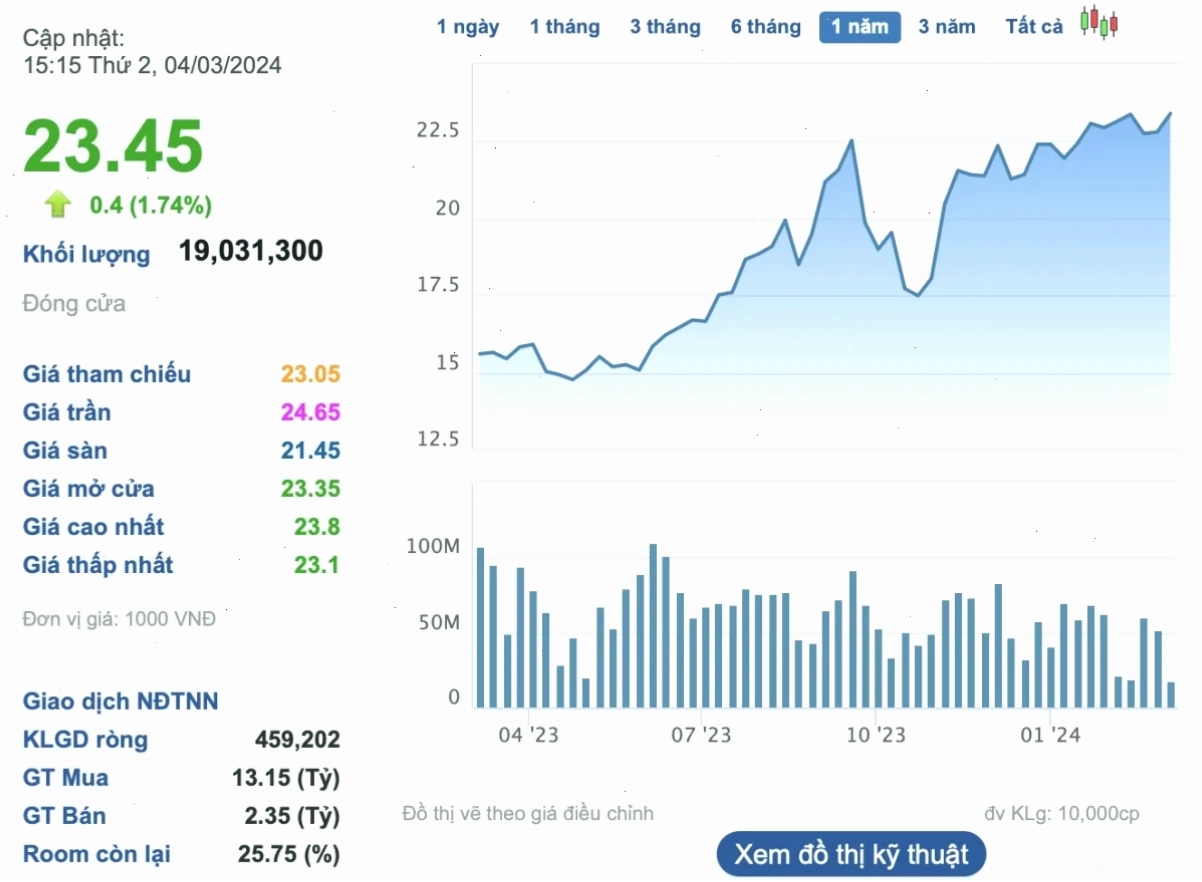Click floor price value 21.45

tap(311, 451)
